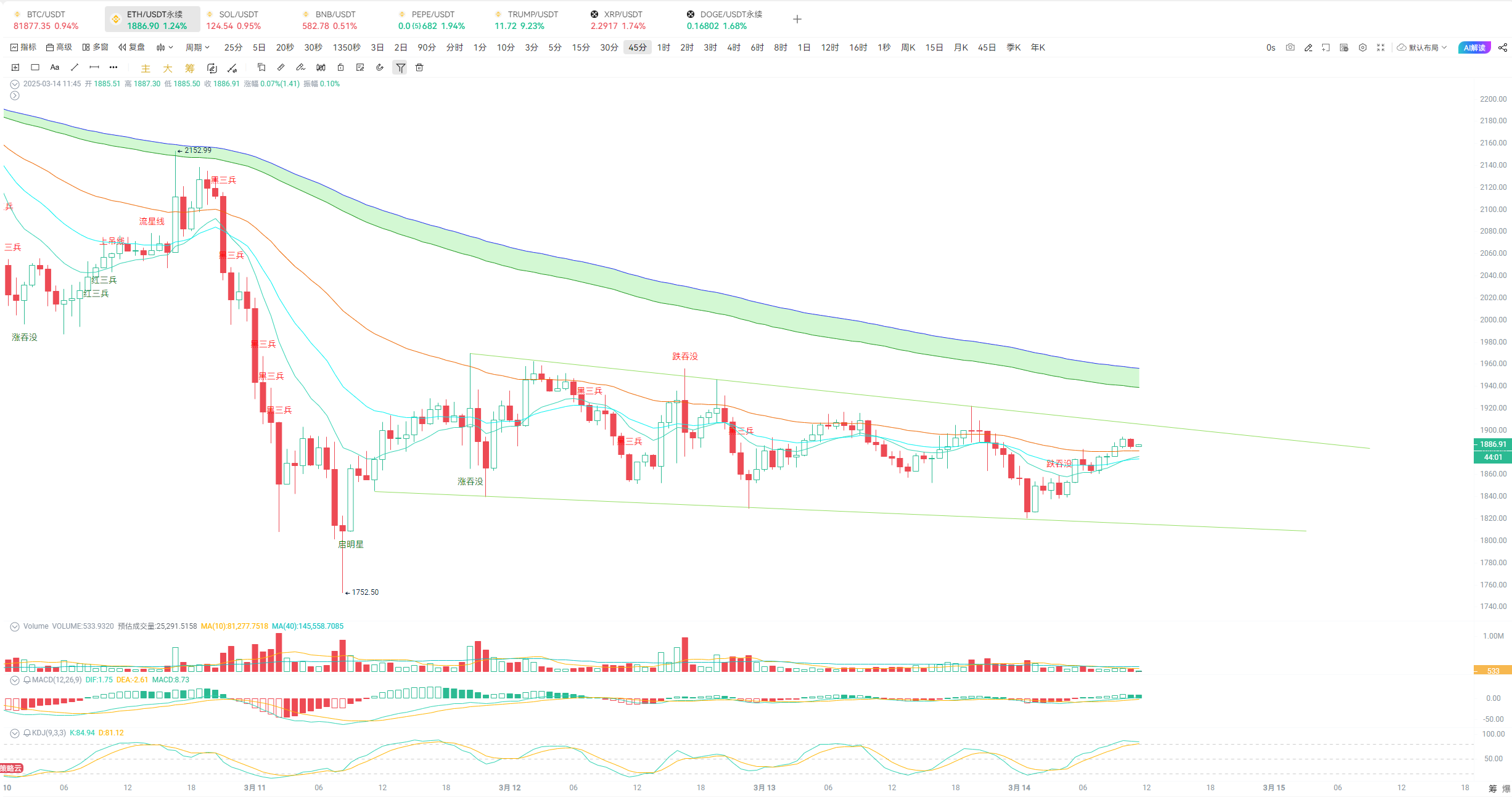Open the 多窗 multi-window layout
Screen dimensions: 1512x797
95,47
